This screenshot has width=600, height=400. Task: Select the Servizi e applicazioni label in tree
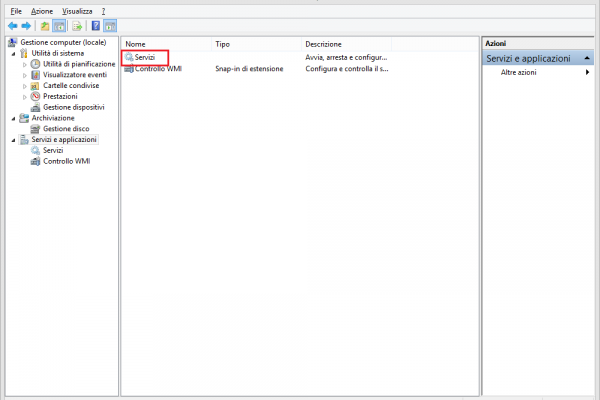[64, 139]
